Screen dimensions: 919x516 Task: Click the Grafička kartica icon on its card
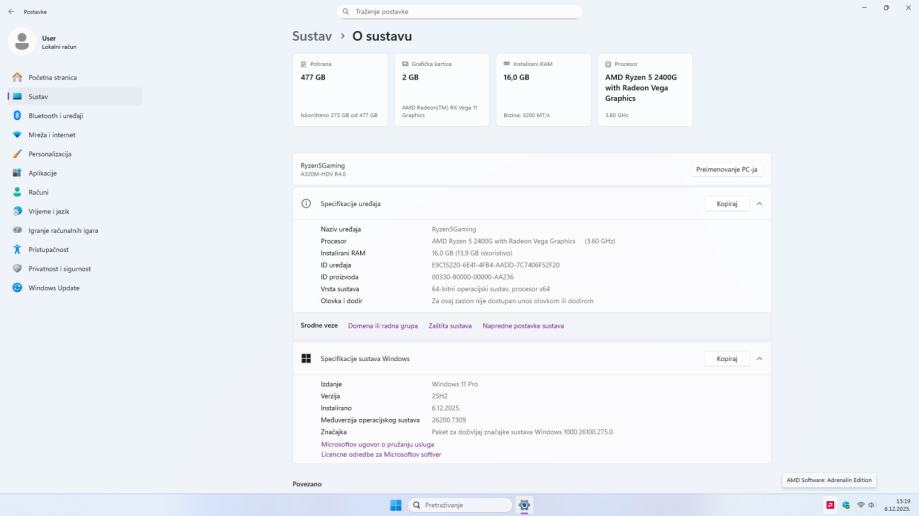tap(405, 64)
